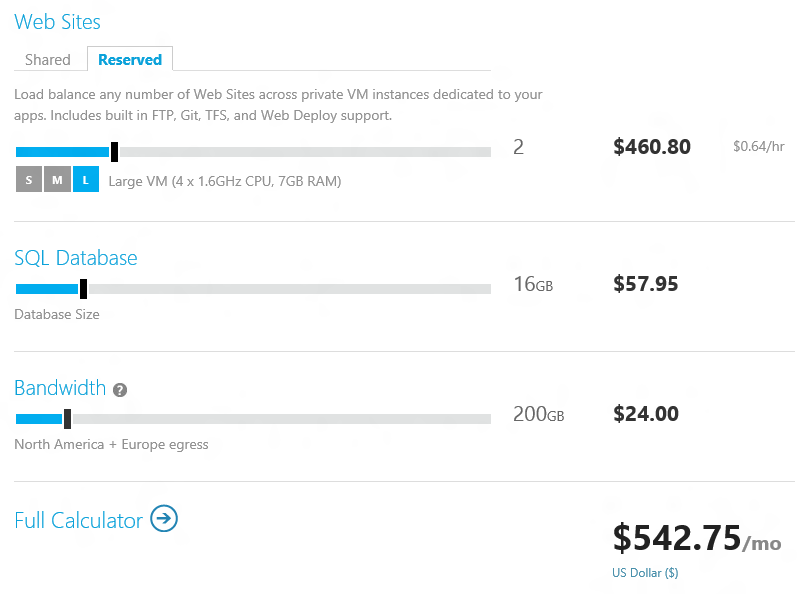Viewport: 797px width, 594px height.
Task: Click the SQL Database slider track's gray area
Action: click(289, 289)
